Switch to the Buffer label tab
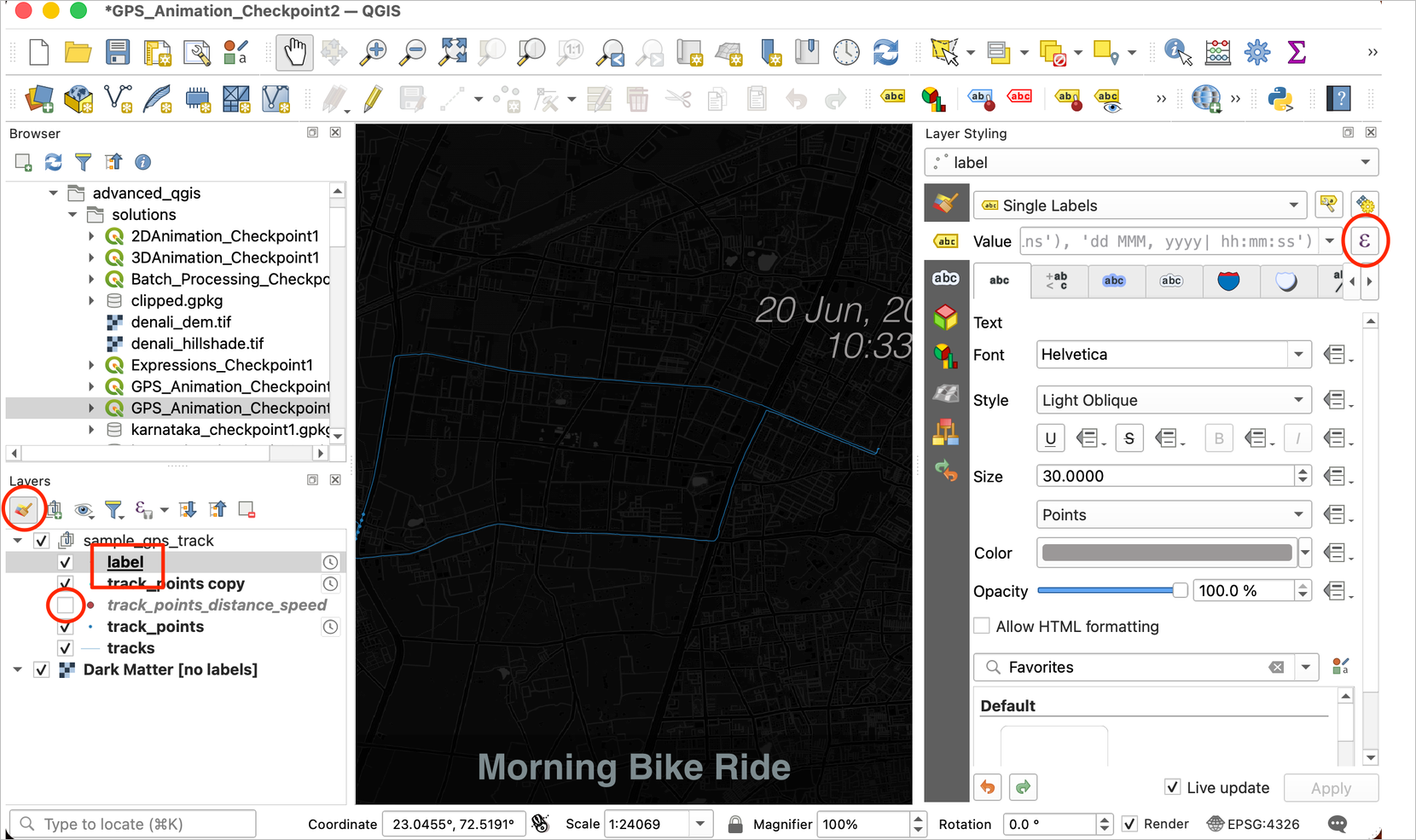1416x840 pixels. pos(1114,281)
